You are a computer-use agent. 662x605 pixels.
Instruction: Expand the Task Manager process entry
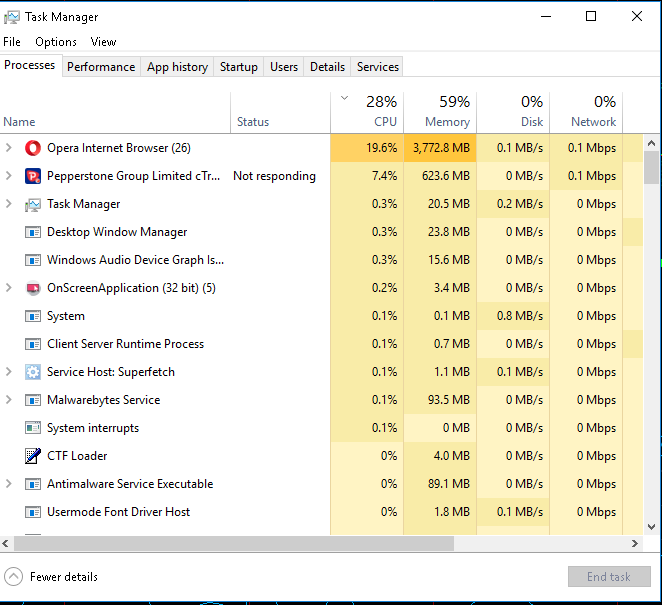8,204
